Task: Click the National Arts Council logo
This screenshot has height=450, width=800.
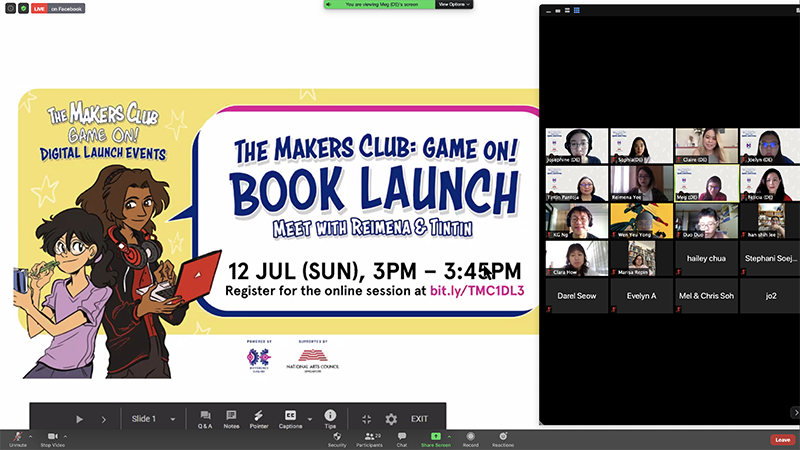Action: (313, 360)
